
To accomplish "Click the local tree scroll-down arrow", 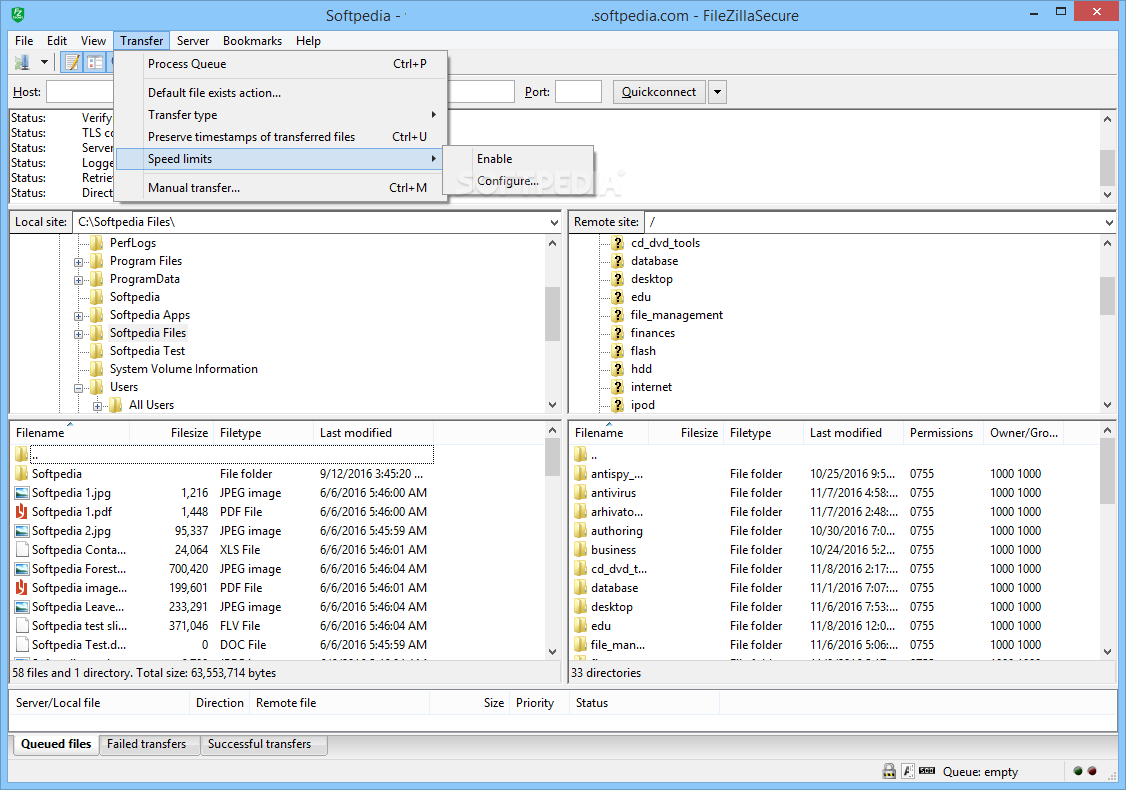I will pyautogui.click(x=552, y=405).
